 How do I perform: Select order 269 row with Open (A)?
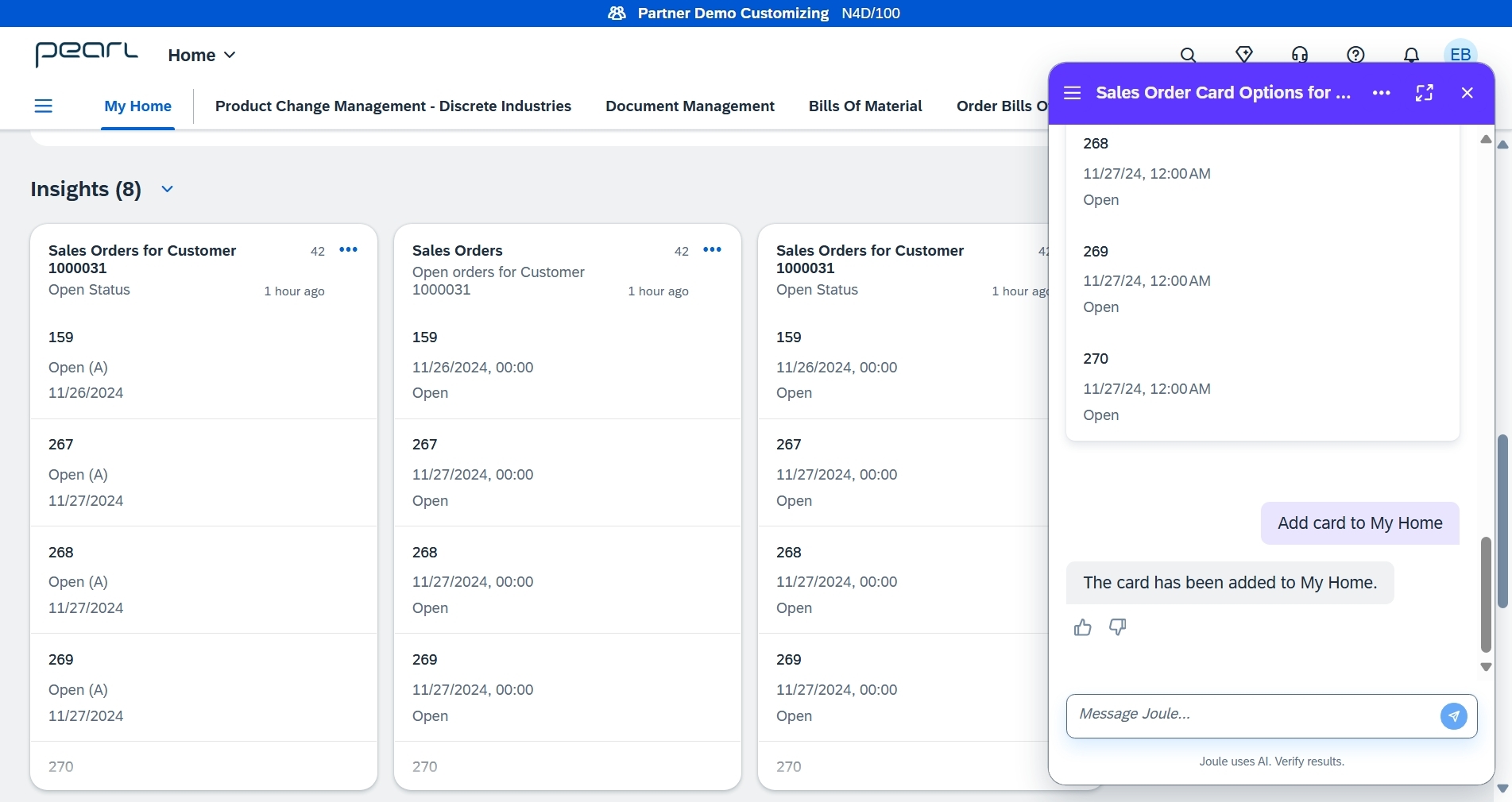coord(203,688)
